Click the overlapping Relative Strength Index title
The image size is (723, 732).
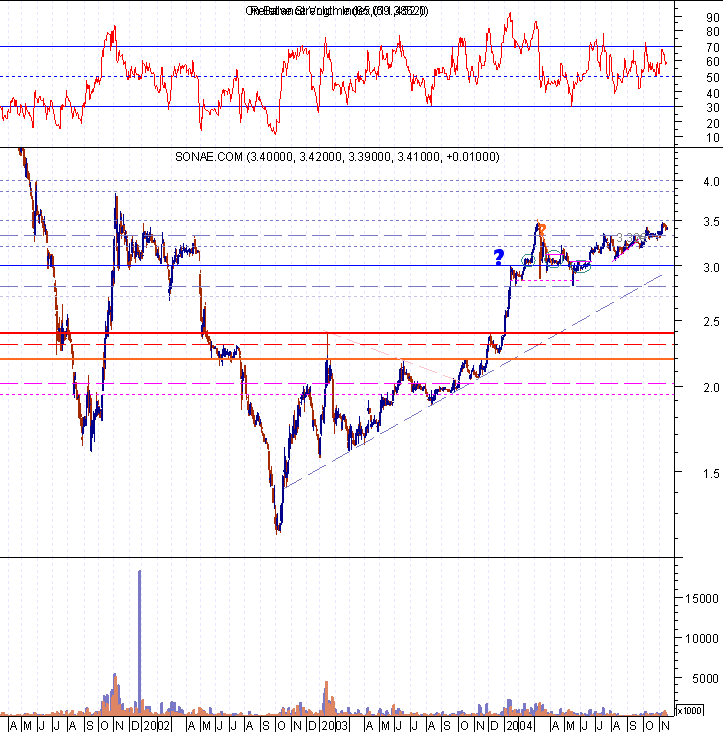[x=337, y=11]
